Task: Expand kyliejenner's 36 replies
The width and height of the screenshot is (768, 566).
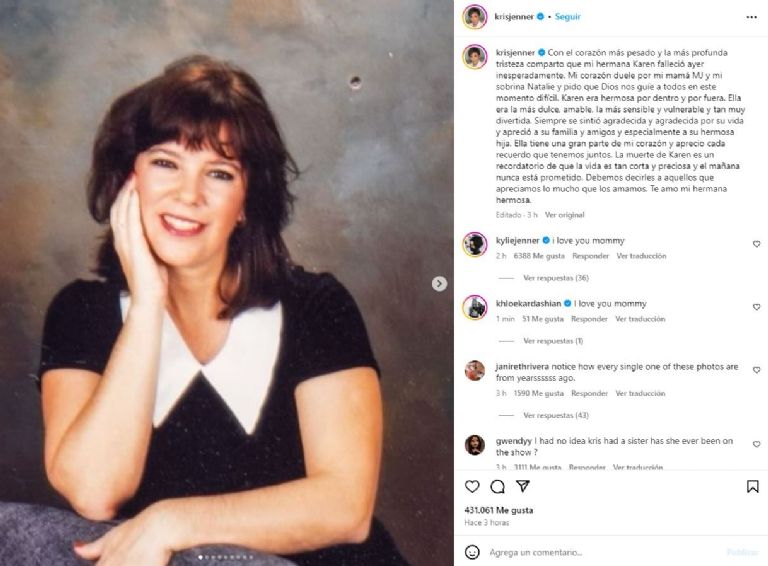Action: [x=555, y=278]
